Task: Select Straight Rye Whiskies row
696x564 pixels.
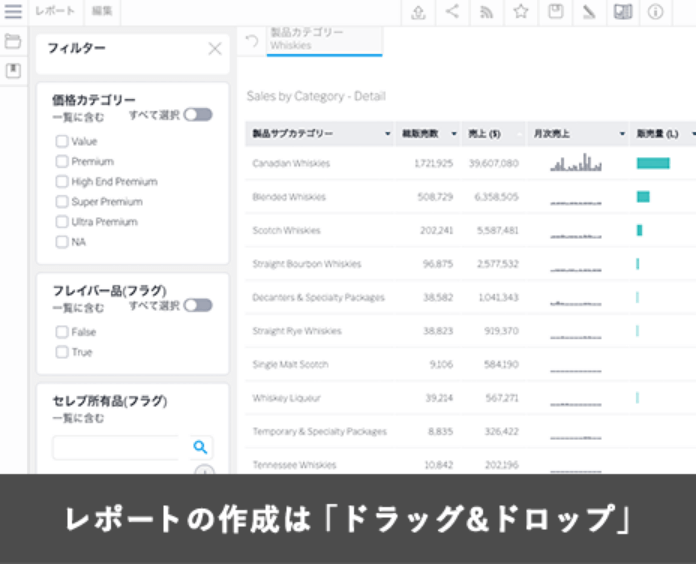Action: point(471,331)
